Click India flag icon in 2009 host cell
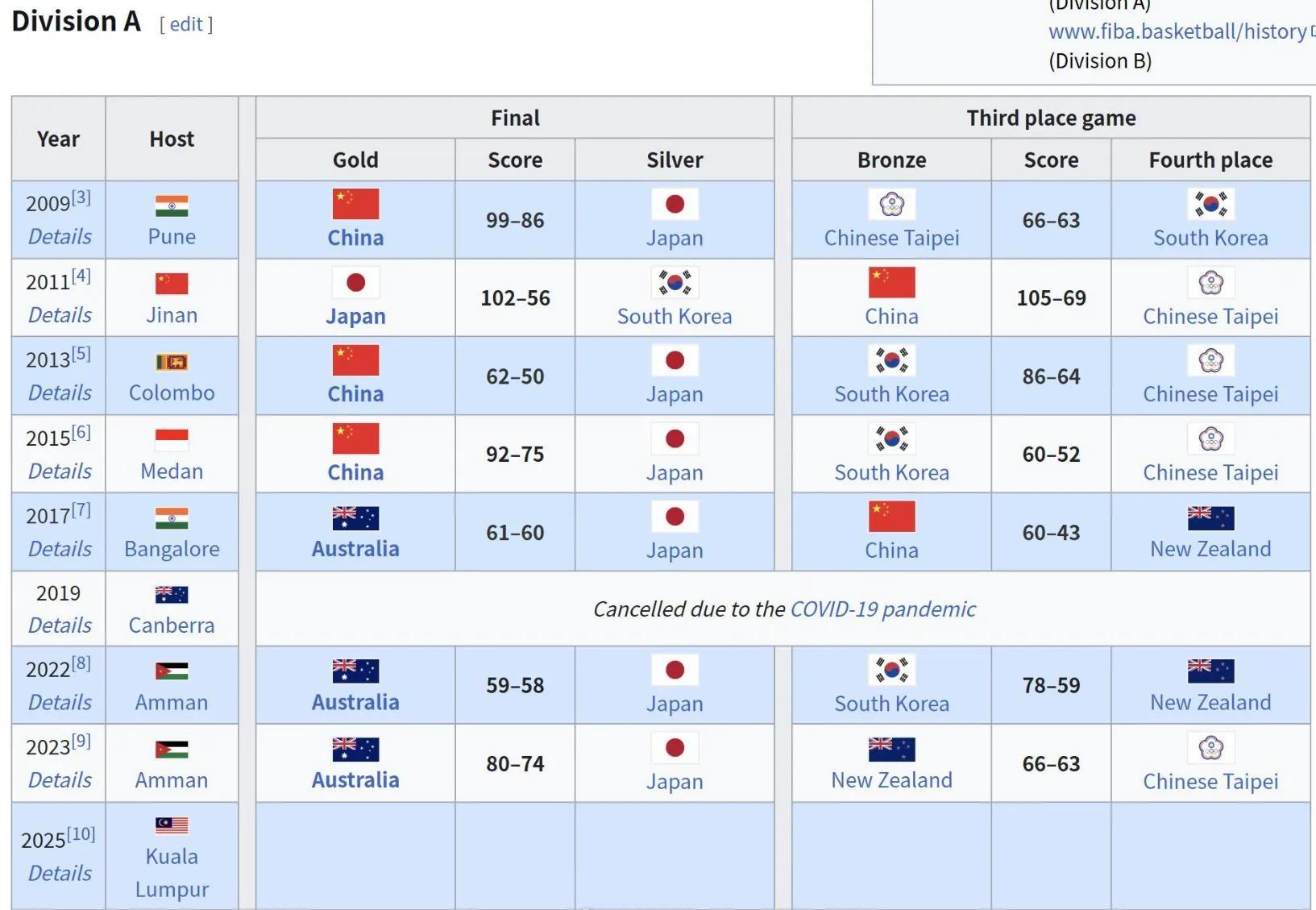This screenshot has height=910, width=1316. (172, 206)
